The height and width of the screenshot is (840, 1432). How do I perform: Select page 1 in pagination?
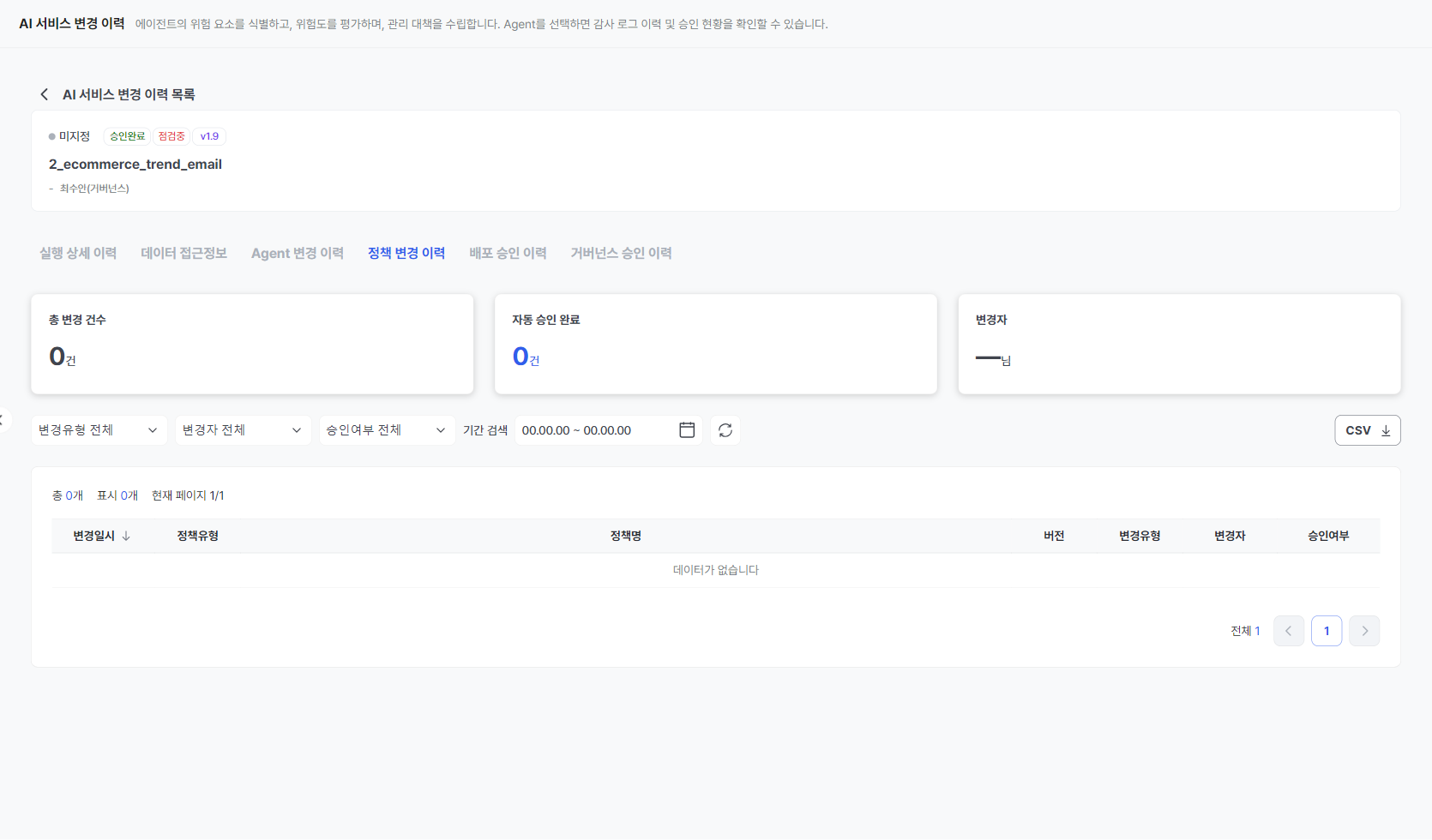[1327, 631]
